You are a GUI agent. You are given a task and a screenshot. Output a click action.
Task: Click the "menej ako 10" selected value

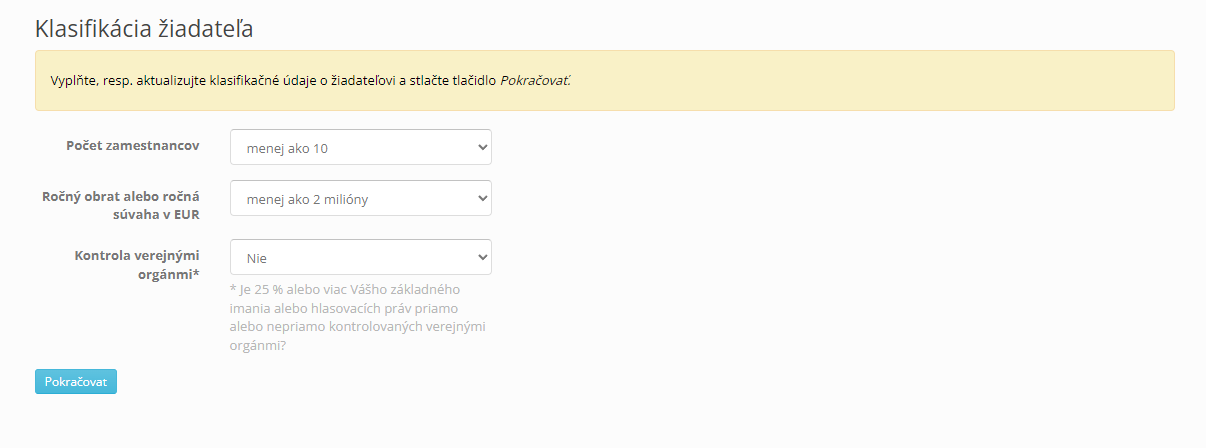[288, 149]
